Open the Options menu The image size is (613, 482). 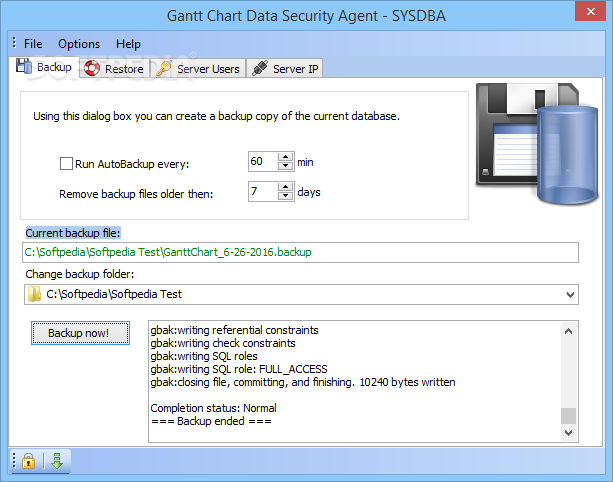79,44
